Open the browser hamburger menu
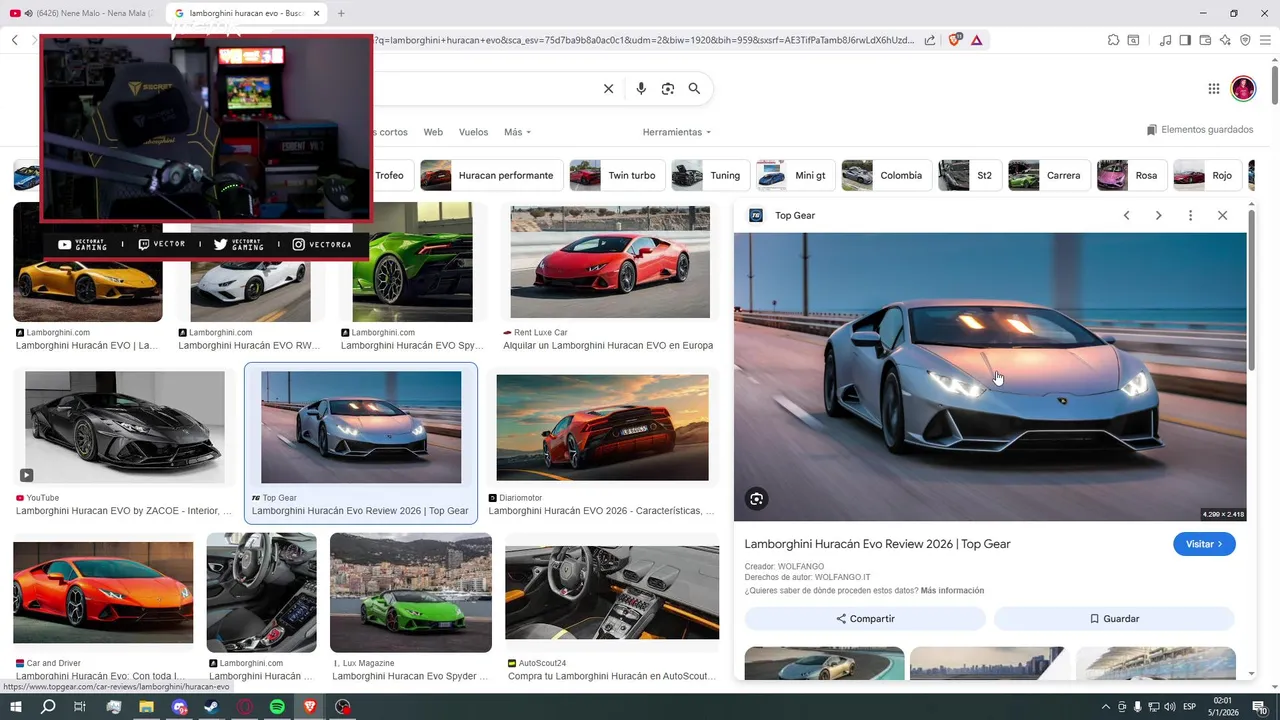1280x720 pixels. pyautogui.click(x=1266, y=40)
